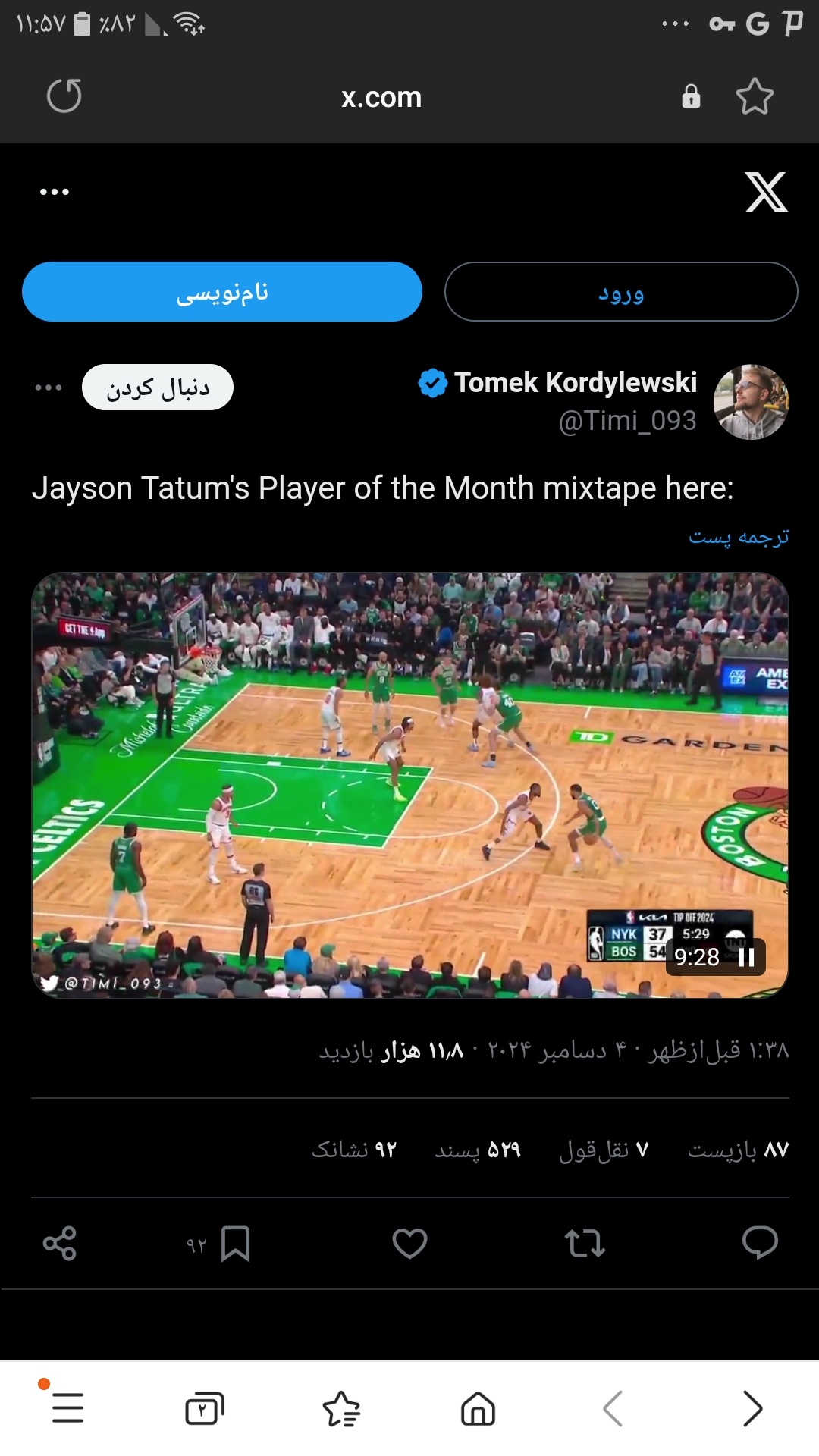
Task: Open Tomek Kordylewski's profile picture
Action: (751, 402)
